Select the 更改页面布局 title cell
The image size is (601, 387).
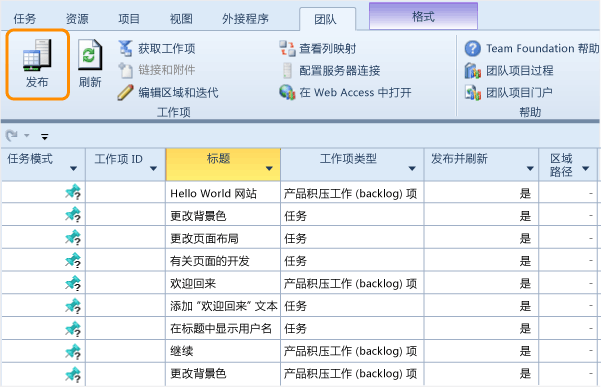[223, 238]
